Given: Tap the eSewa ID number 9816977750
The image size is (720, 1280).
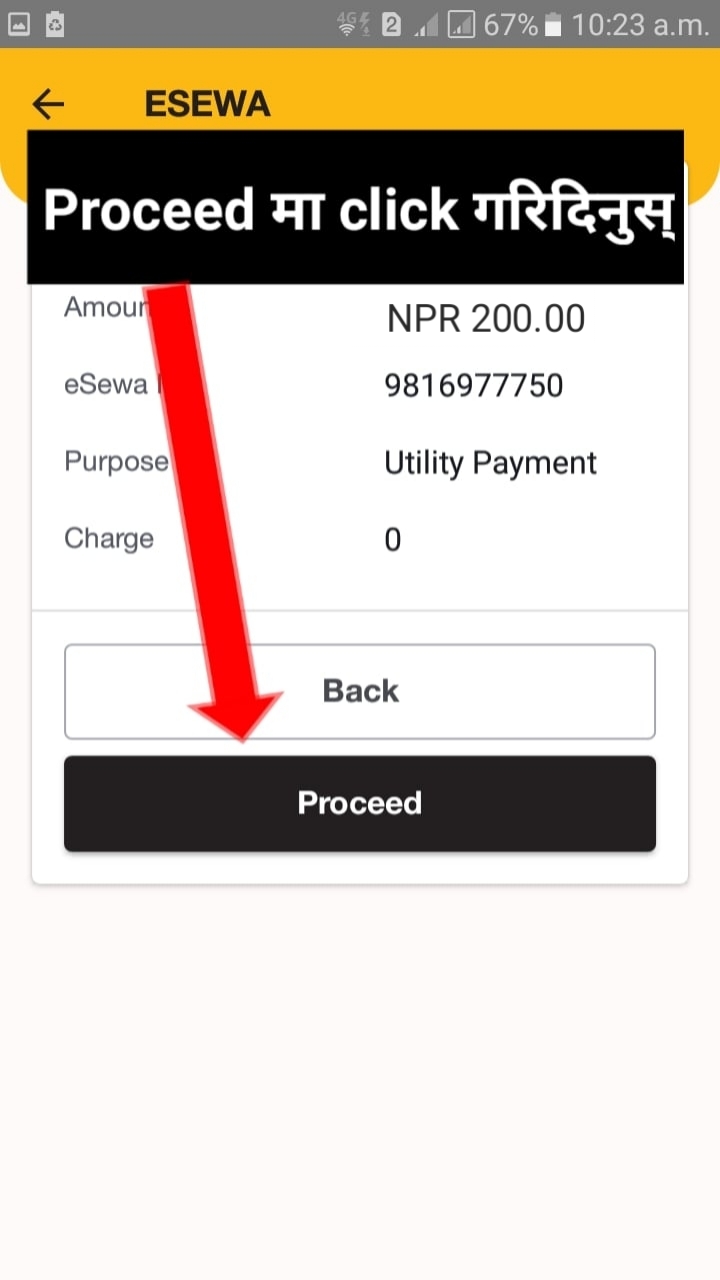Looking at the screenshot, I should (x=473, y=386).
